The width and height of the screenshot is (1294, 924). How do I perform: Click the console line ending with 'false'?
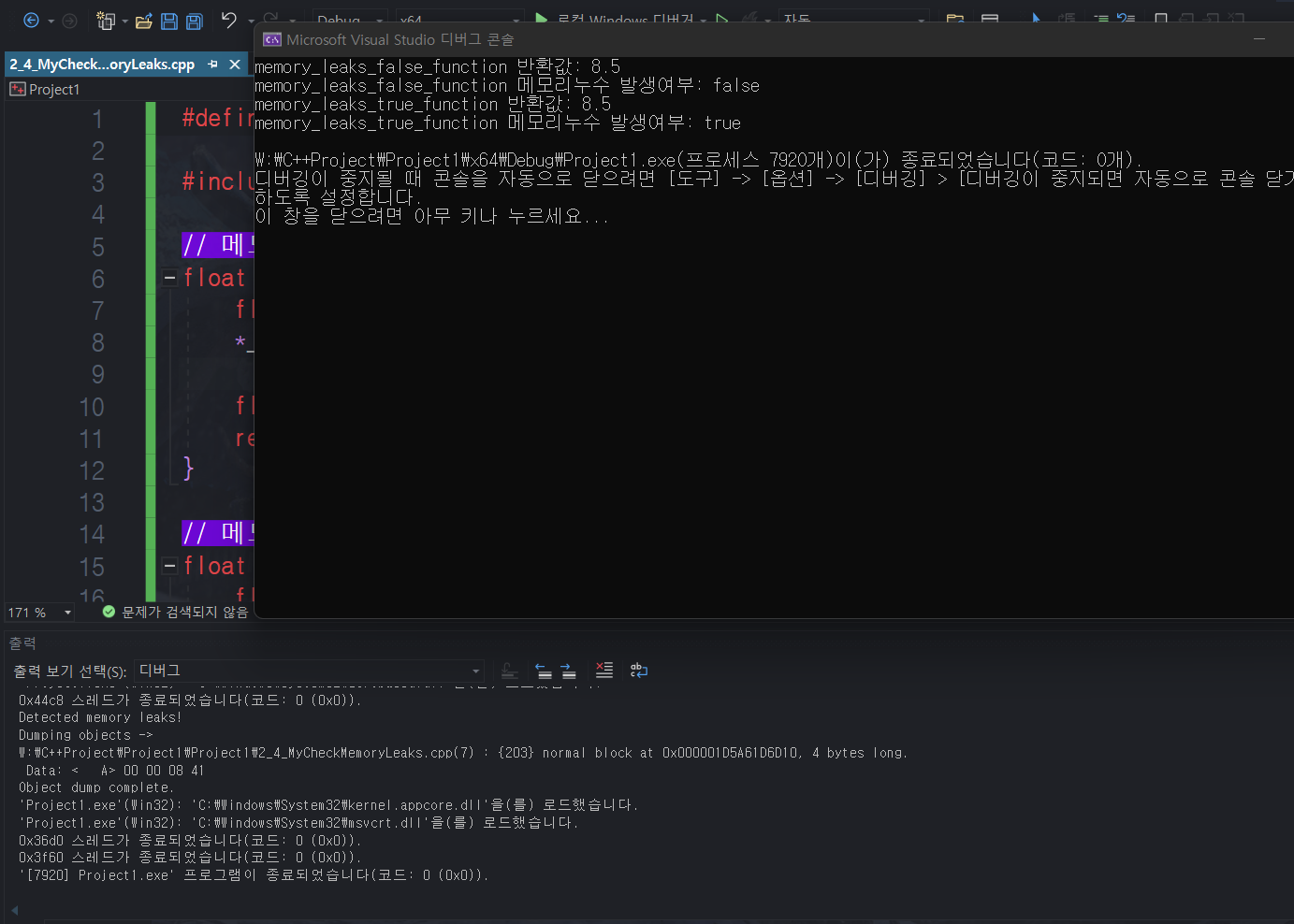coord(507,86)
